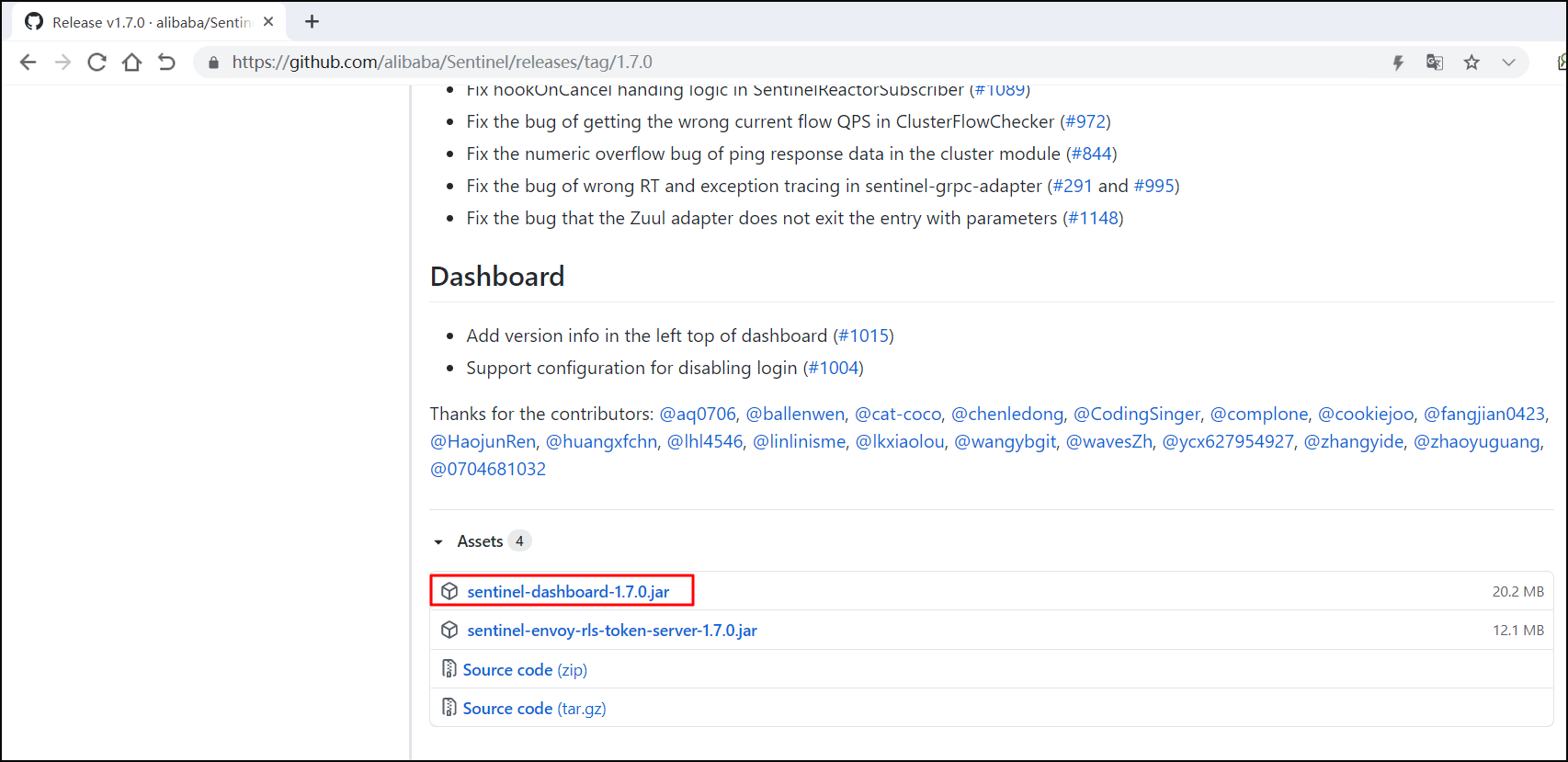1568x762 pixels.
Task: Open contributor profile @wavesZh
Action: [1109, 442]
